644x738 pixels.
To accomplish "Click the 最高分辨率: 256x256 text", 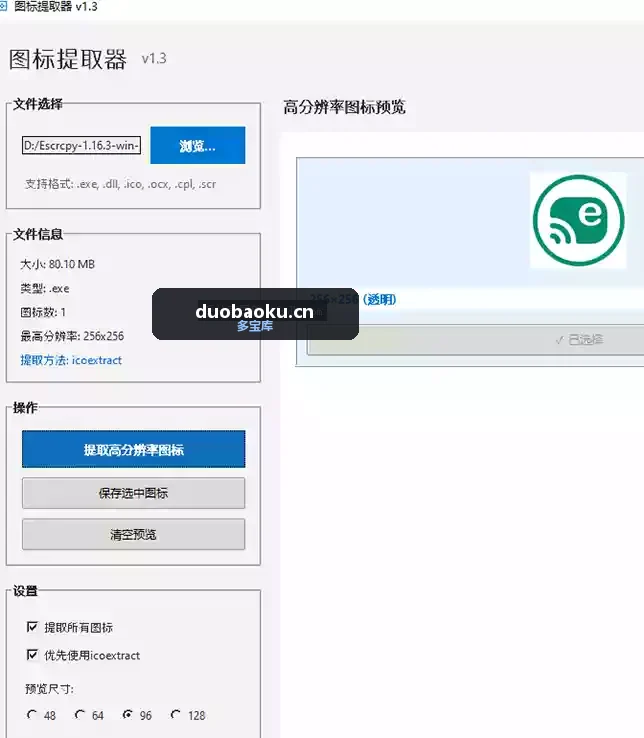I will (72, 336).
